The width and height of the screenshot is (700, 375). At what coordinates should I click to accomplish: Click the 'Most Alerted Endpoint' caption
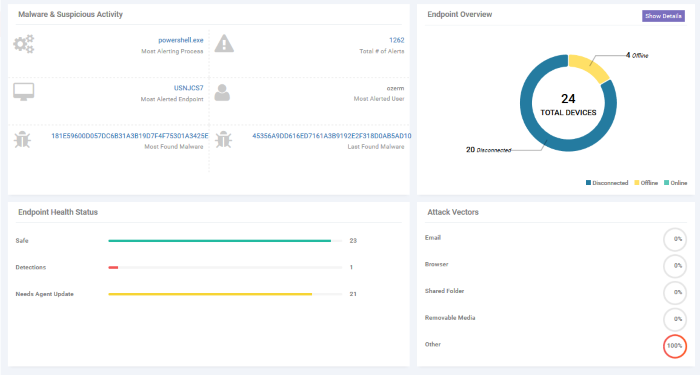tap(172, 99)
